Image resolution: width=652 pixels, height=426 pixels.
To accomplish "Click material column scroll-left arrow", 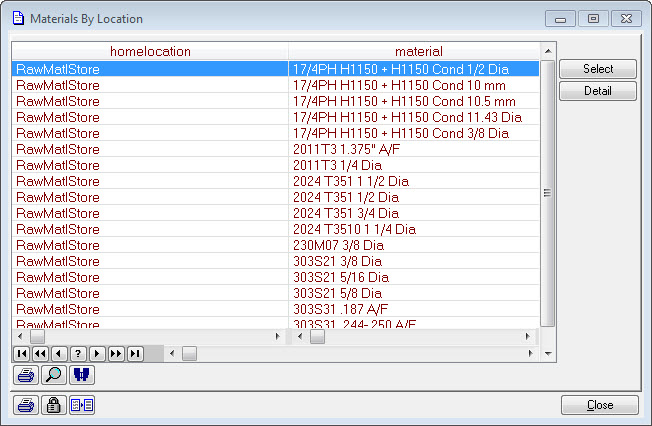I will 300,337.
